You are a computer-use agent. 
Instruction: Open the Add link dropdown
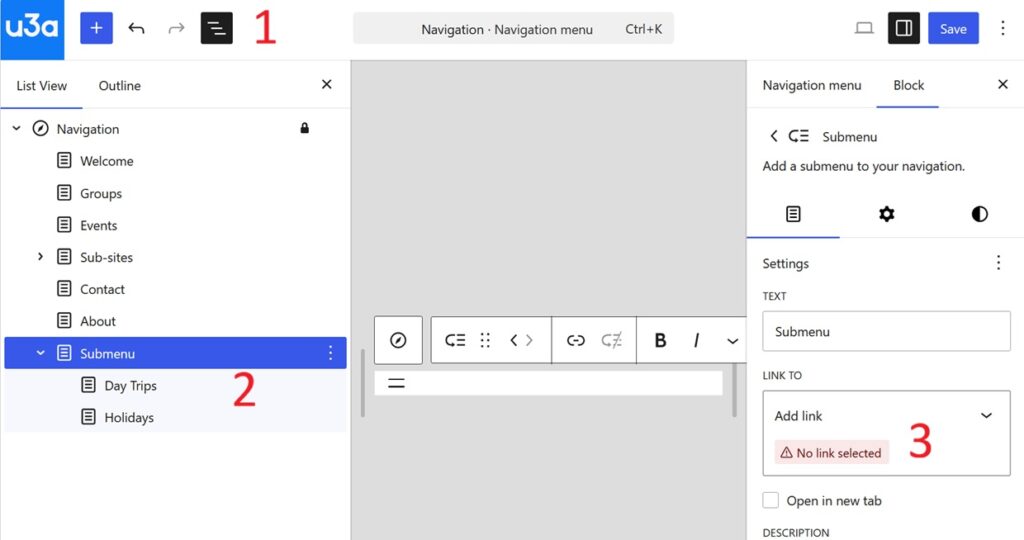click(x=886, y=416)
